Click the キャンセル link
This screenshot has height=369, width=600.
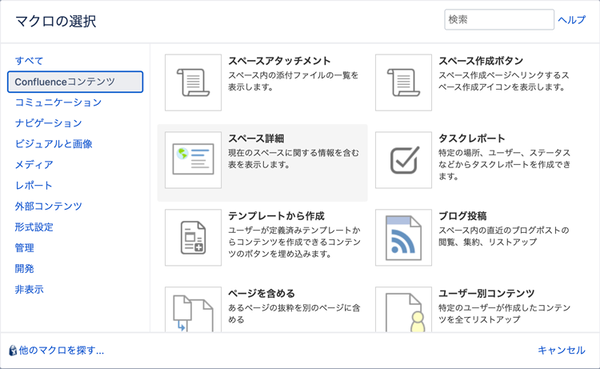tap(561, 350)
